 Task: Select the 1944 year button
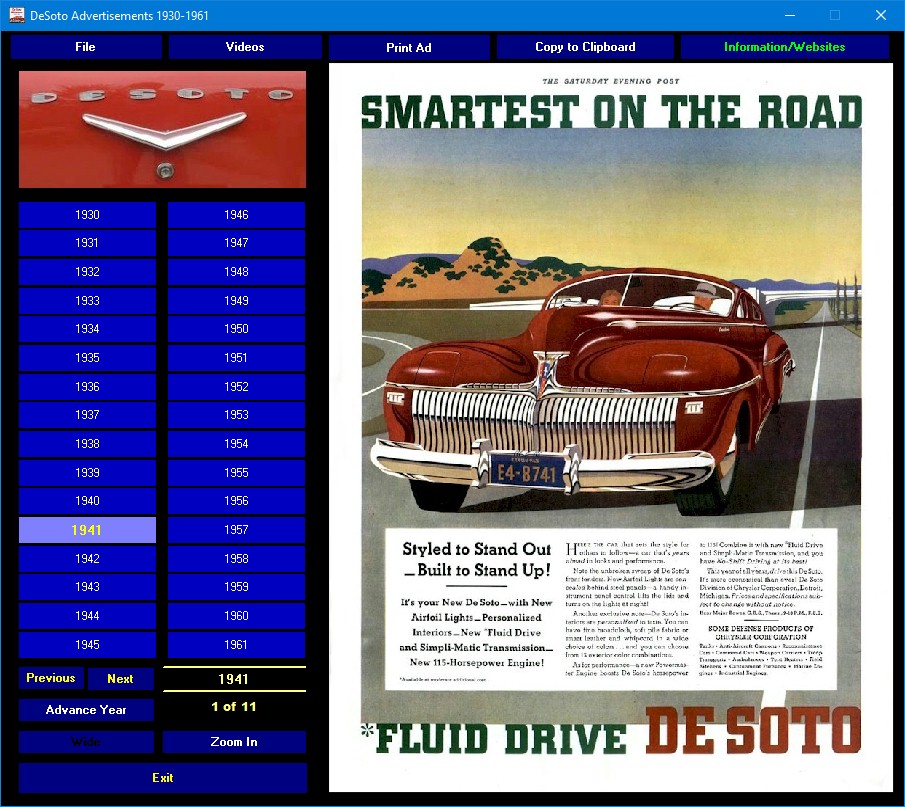point(87,616)
